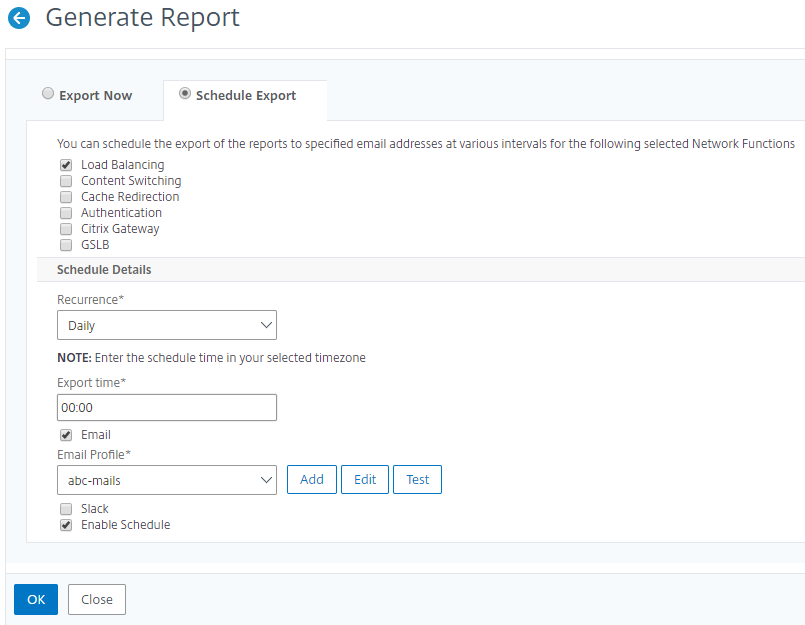Select the Export Now radio button
This screenshot has height=625, width=805.
48,93
